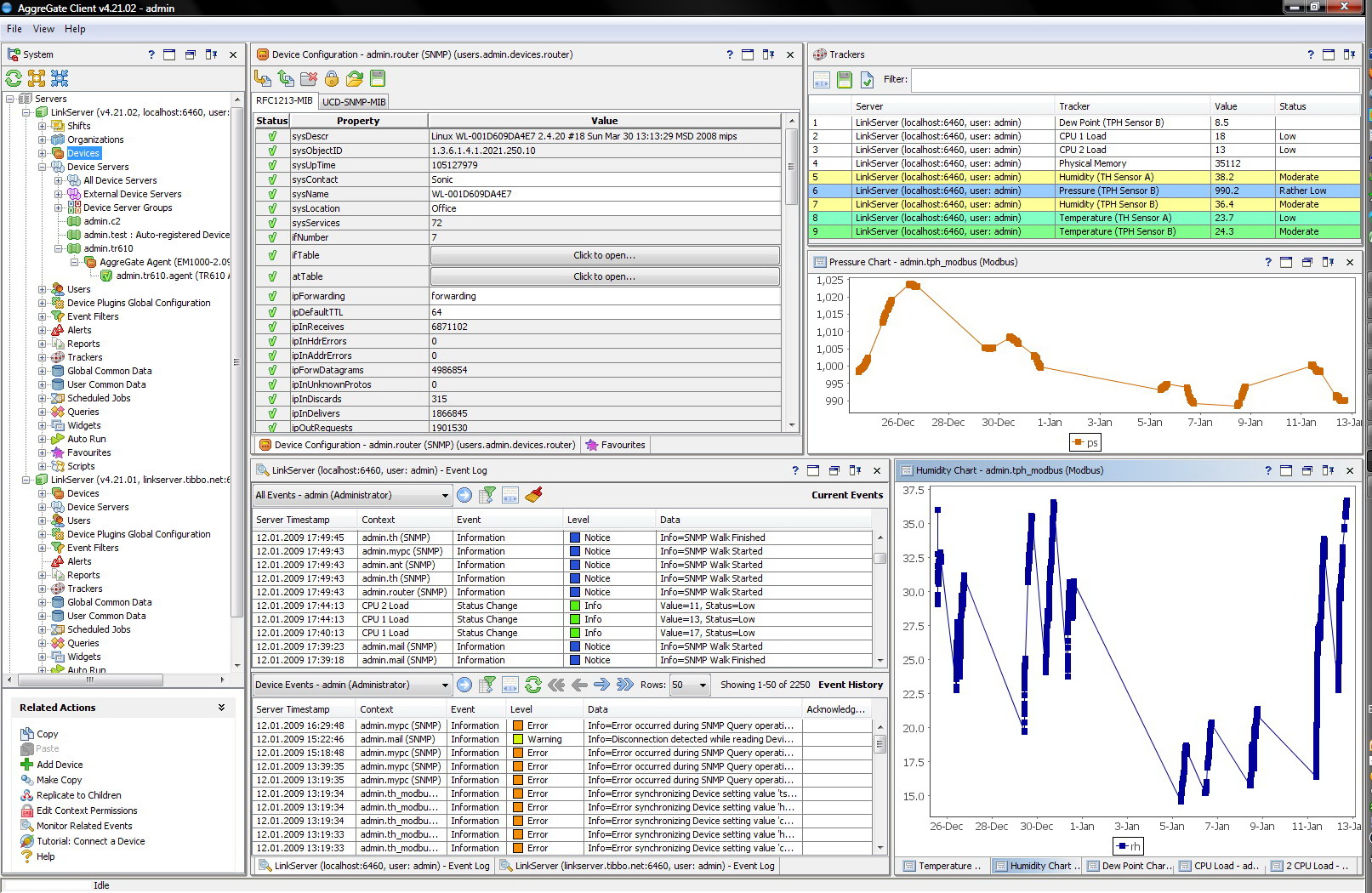Click the Device Configuration table vertical scrollbar thumb
The height and width of the screenshot is (893, 1372).
pyautogui.click(x=792, y=166)
